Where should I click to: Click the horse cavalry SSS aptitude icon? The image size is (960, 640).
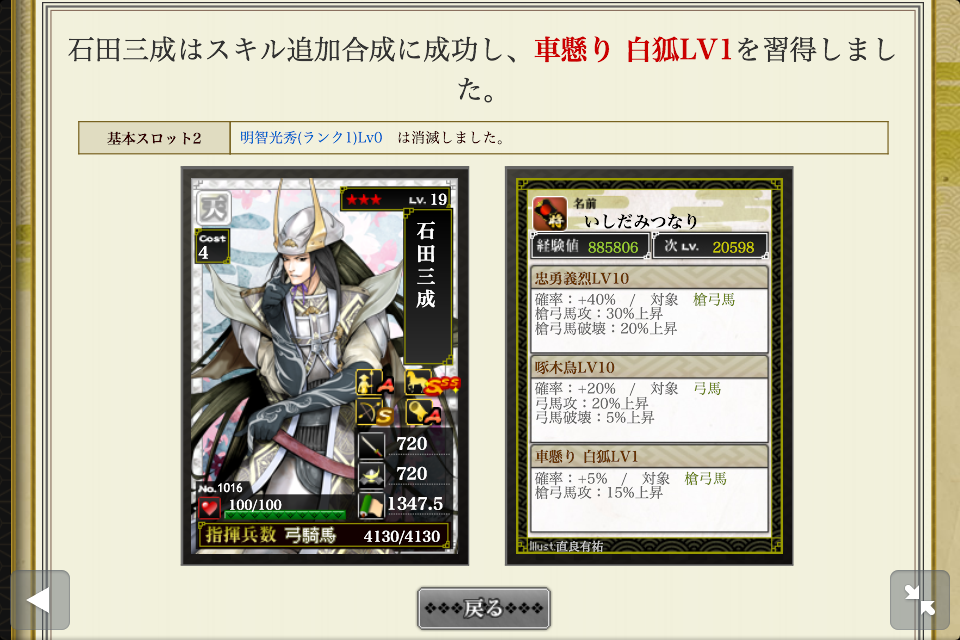pyautogui.click(x=430, y=383)
